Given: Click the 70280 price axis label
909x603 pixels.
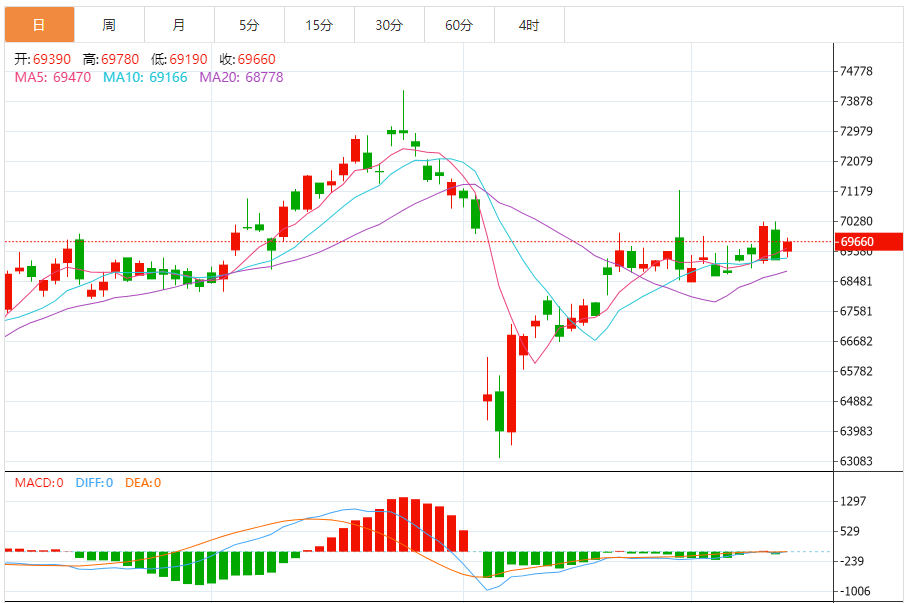Looking at the screenshot, I should point(856,221).
